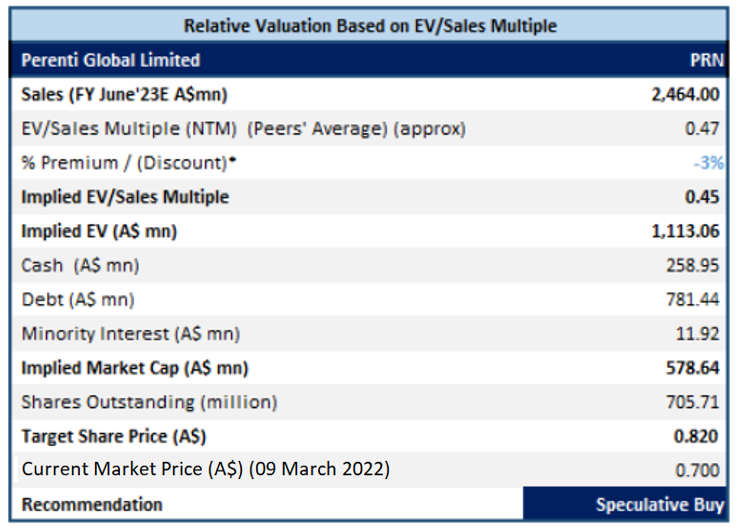The image size is (741, 532).
Task: Click the shares outstanding value 705.71
Action: click(x=693, y=402)
